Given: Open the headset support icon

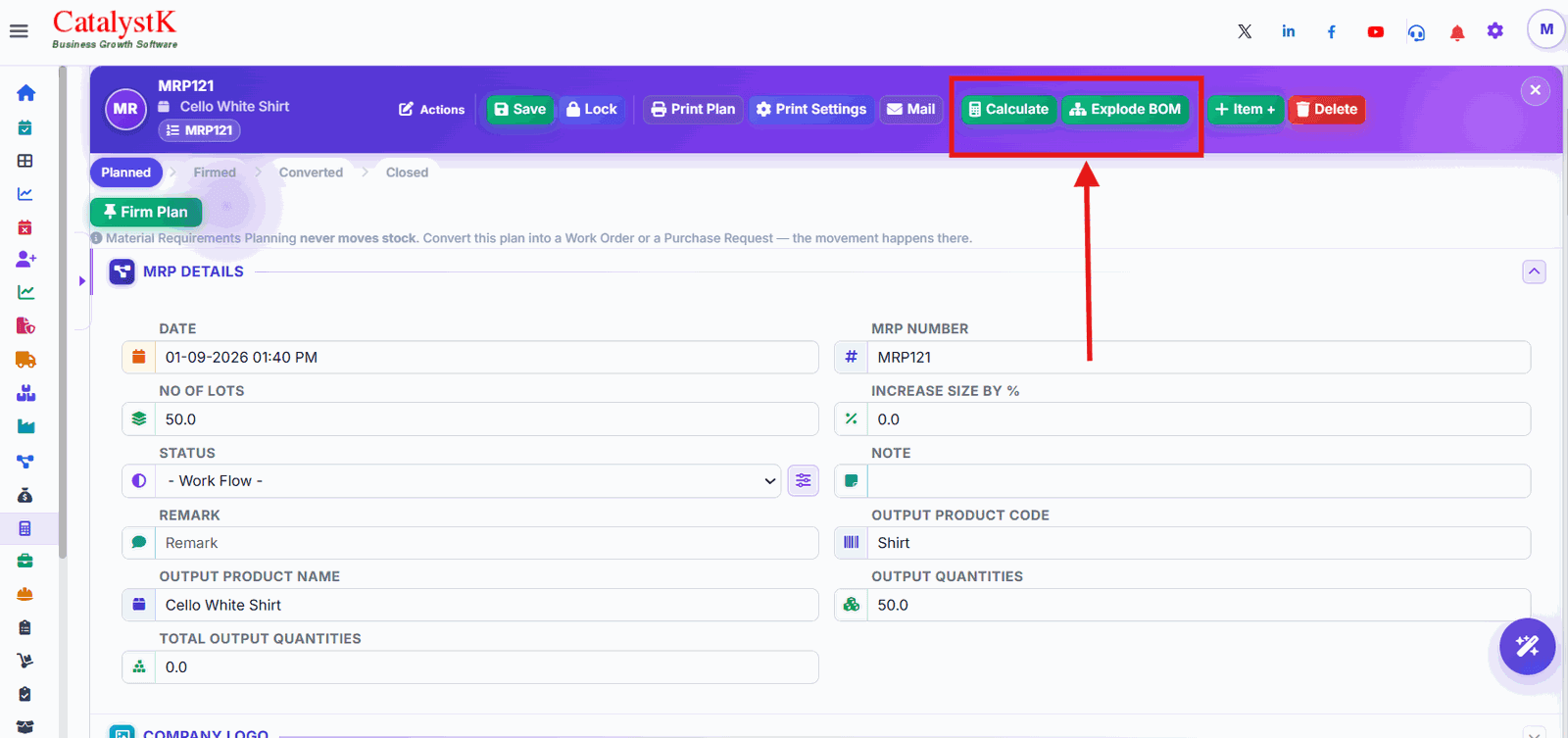Looking at the screenshot, I should point(1417,32).
